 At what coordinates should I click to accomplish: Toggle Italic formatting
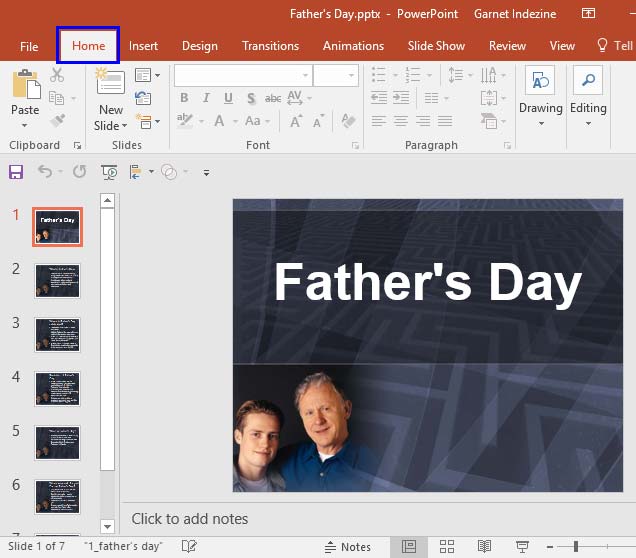tap(206, 98)
